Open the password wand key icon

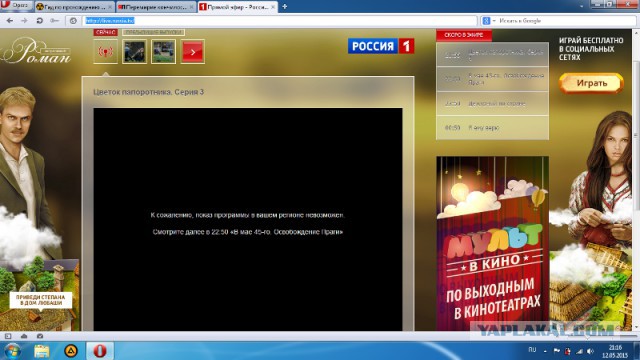coord(54,20)
